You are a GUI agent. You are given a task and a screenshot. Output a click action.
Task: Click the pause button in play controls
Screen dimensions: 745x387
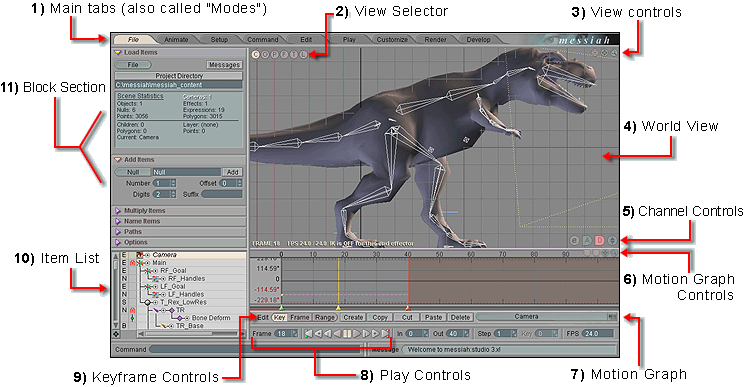point(346,333)
